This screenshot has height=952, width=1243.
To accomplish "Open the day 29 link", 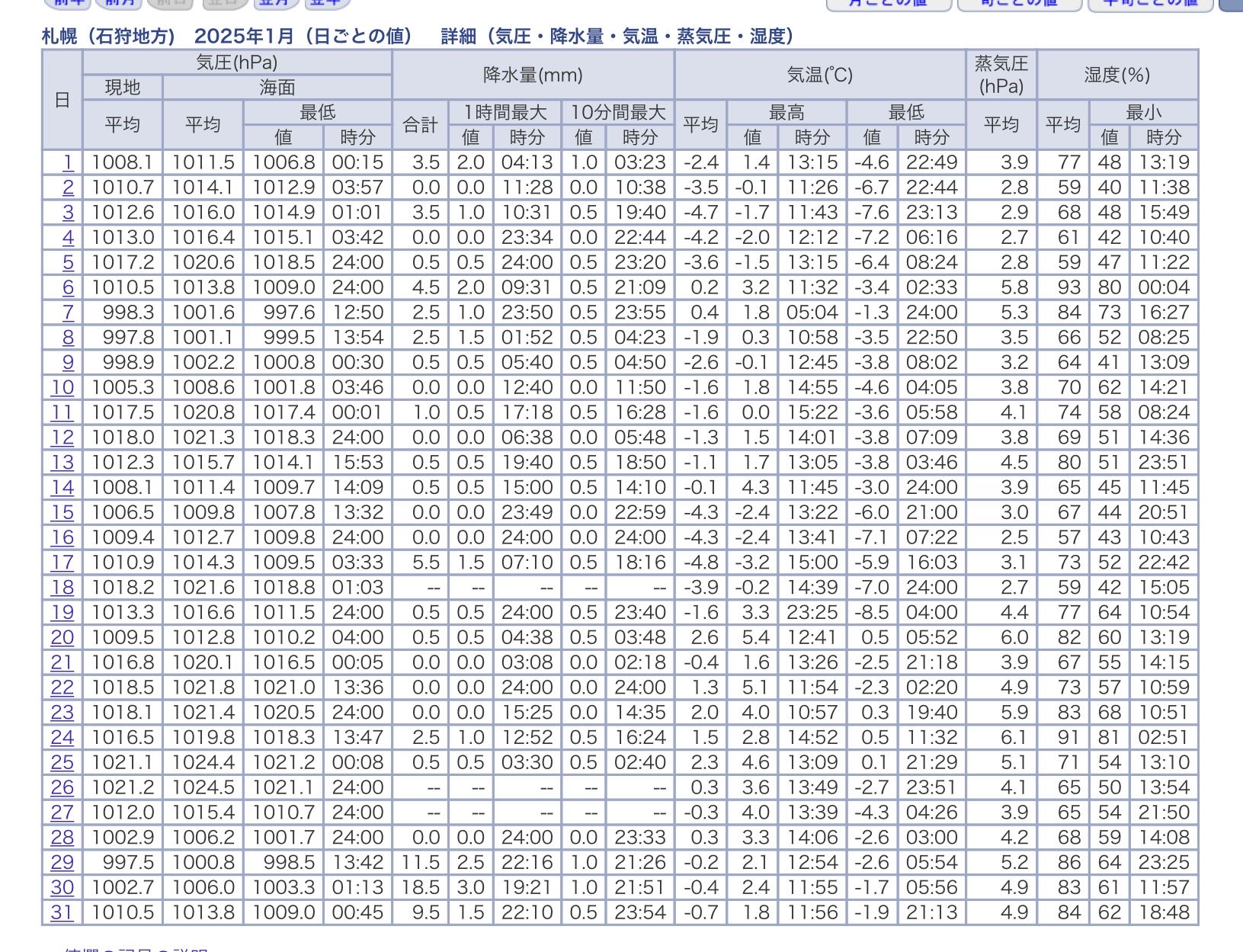I will coord(62,863).
